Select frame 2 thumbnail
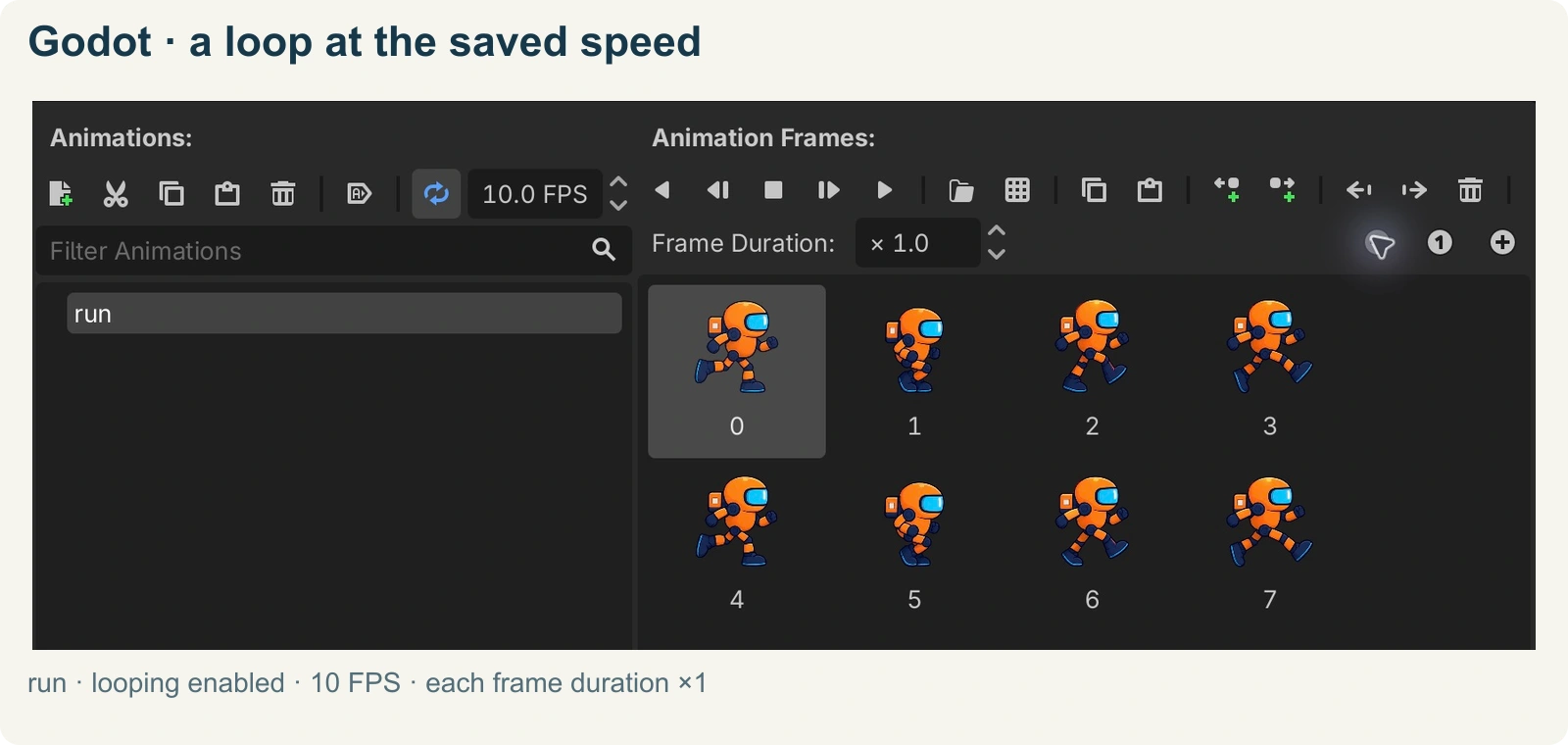Image resolution: width=1568 pixels, height=745 pixels. (x=1092, y=372)
